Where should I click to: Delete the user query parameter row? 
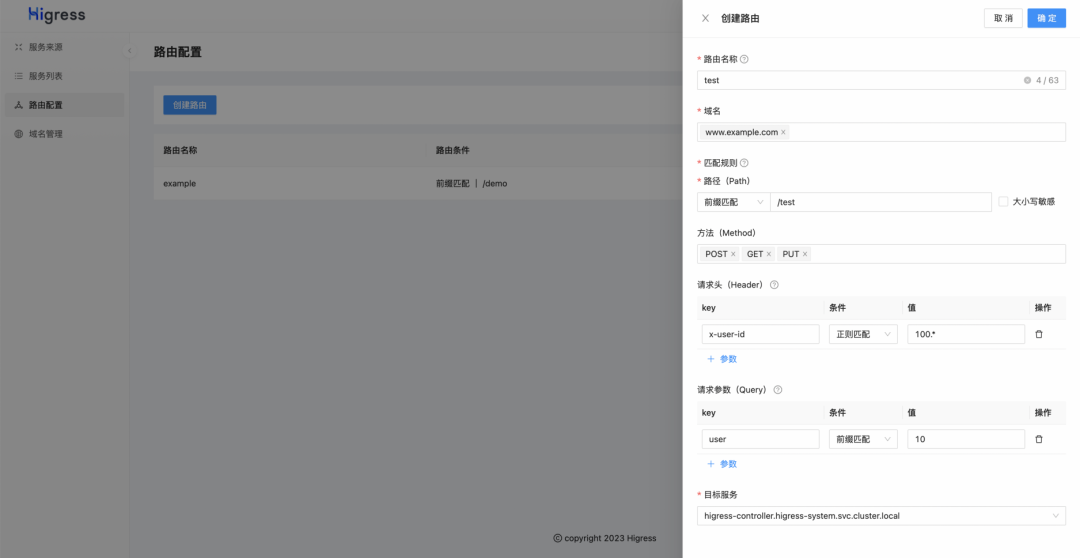[x=1038, y=439]
